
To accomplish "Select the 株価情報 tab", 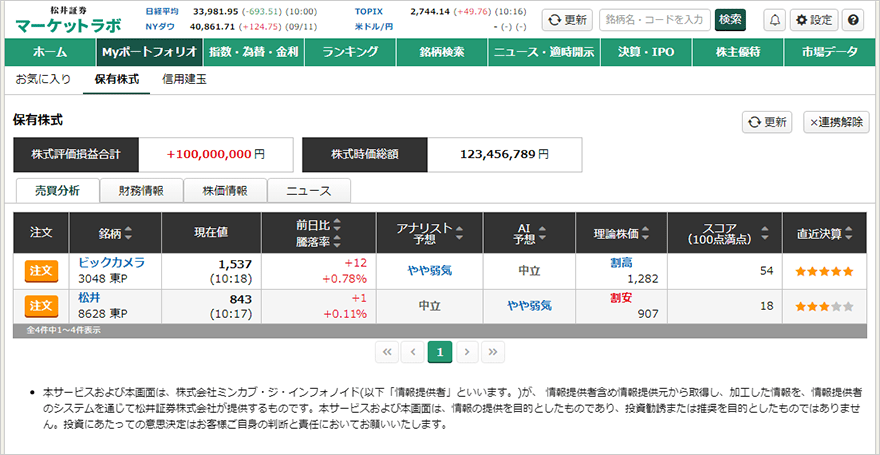I will click(x=225, y=191).
